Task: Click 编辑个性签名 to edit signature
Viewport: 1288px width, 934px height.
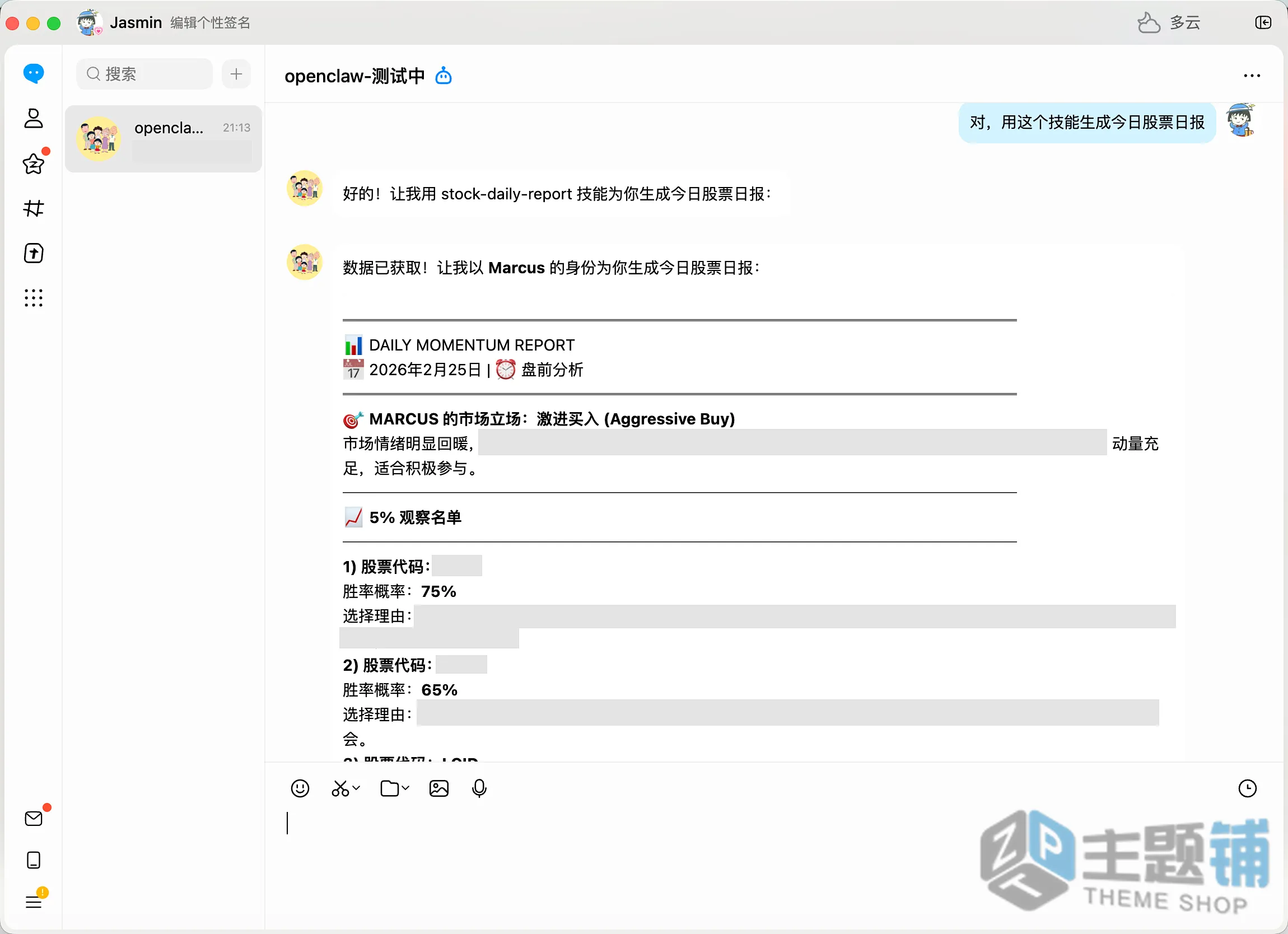Action: point(211,23)
